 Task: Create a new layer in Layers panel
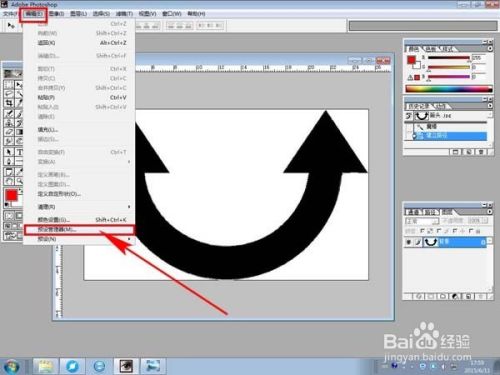[x=468, y=296]
